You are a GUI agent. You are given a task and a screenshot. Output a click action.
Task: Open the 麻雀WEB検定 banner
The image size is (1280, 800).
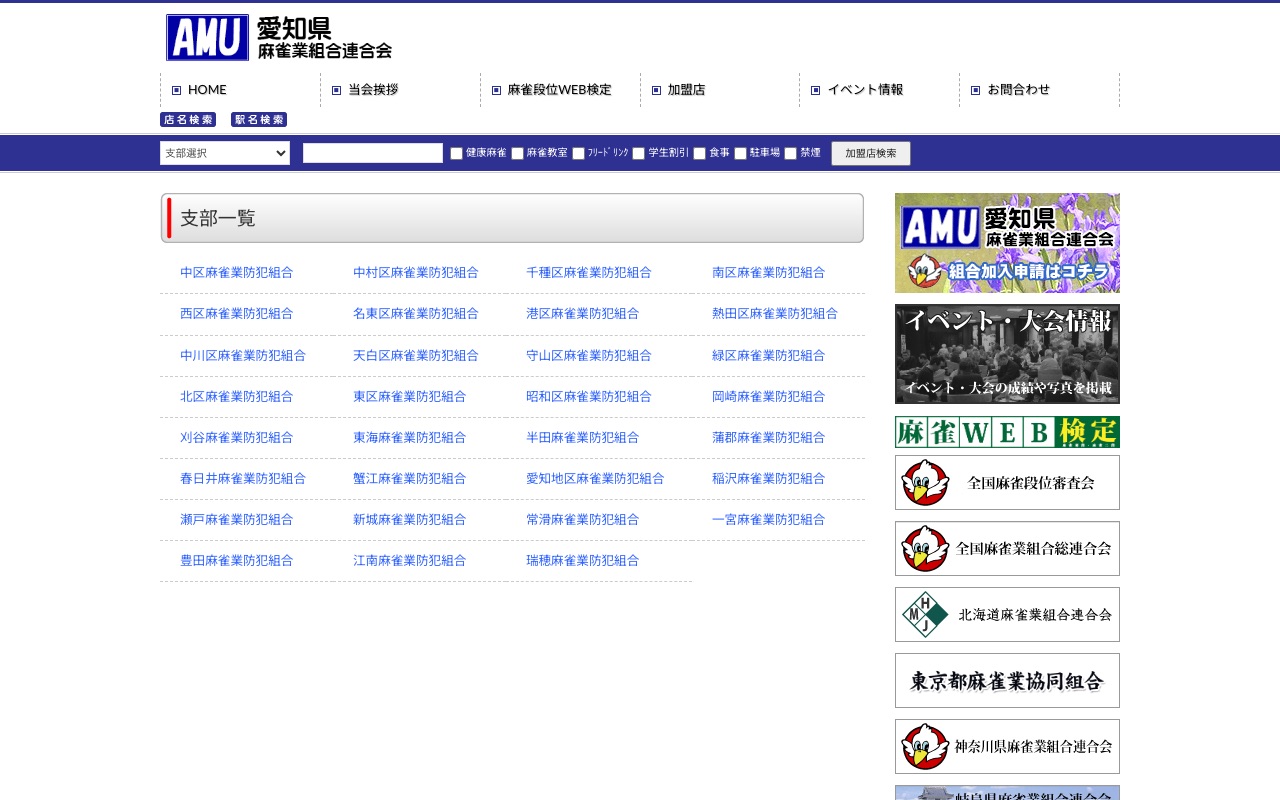point(1007,433)
